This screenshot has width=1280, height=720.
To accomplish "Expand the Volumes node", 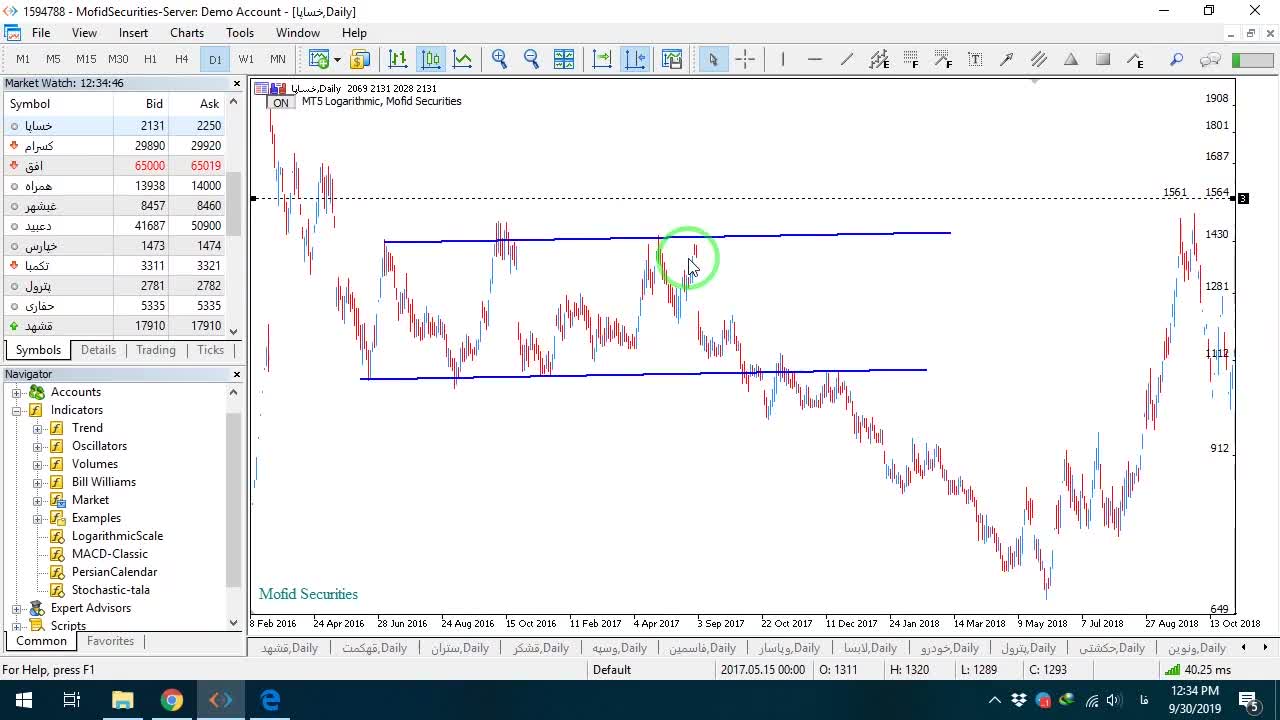I will click(x=38, y=464).
